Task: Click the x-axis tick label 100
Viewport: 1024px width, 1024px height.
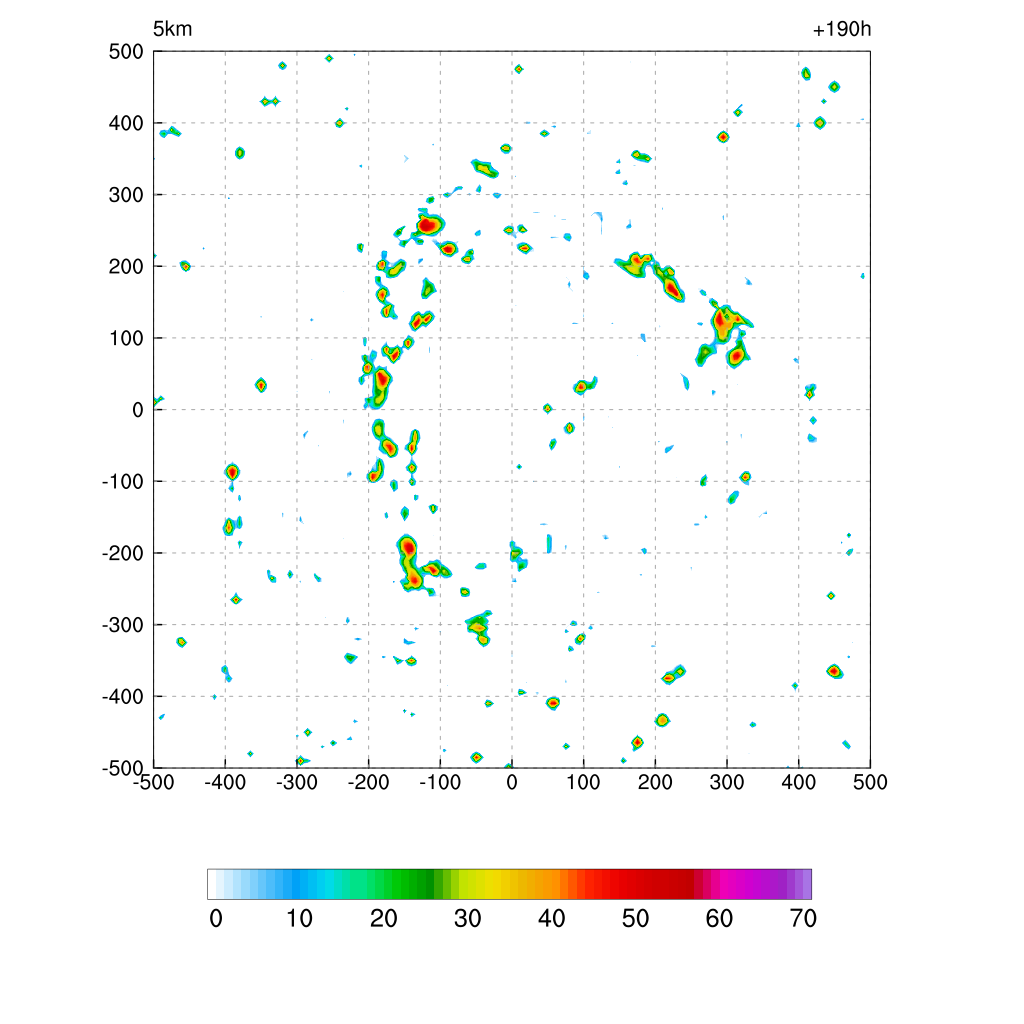Action: coord(583,782)
